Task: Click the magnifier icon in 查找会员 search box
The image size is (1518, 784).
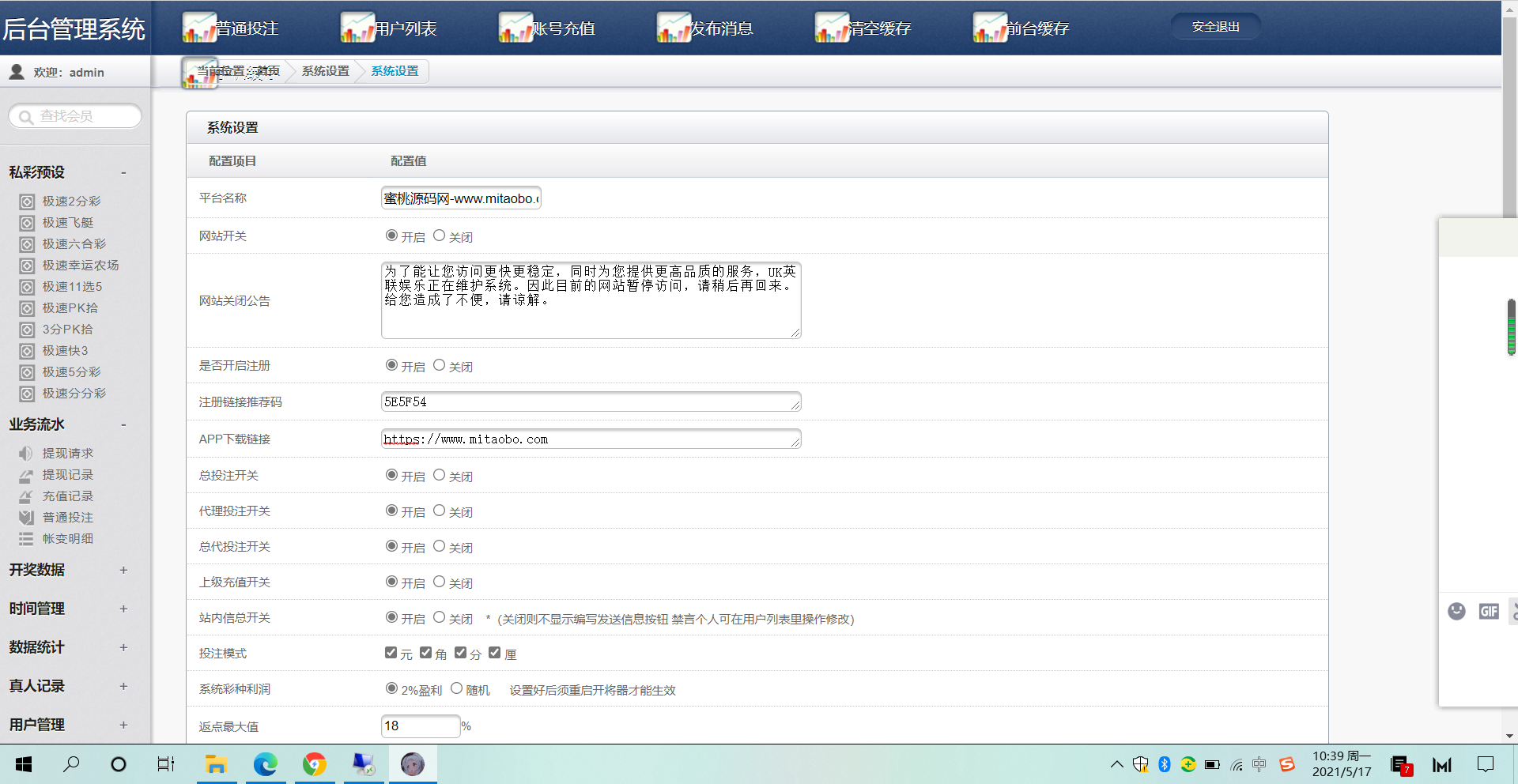Action: 26,117
